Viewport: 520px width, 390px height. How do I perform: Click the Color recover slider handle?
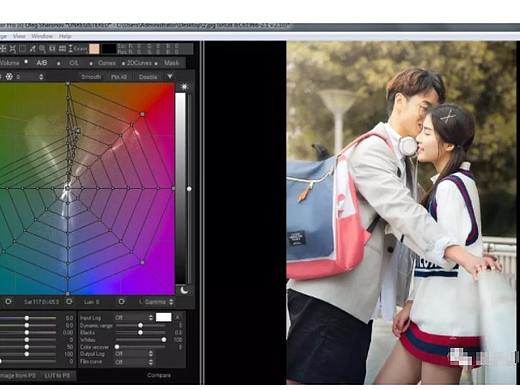tap(117, 347)
